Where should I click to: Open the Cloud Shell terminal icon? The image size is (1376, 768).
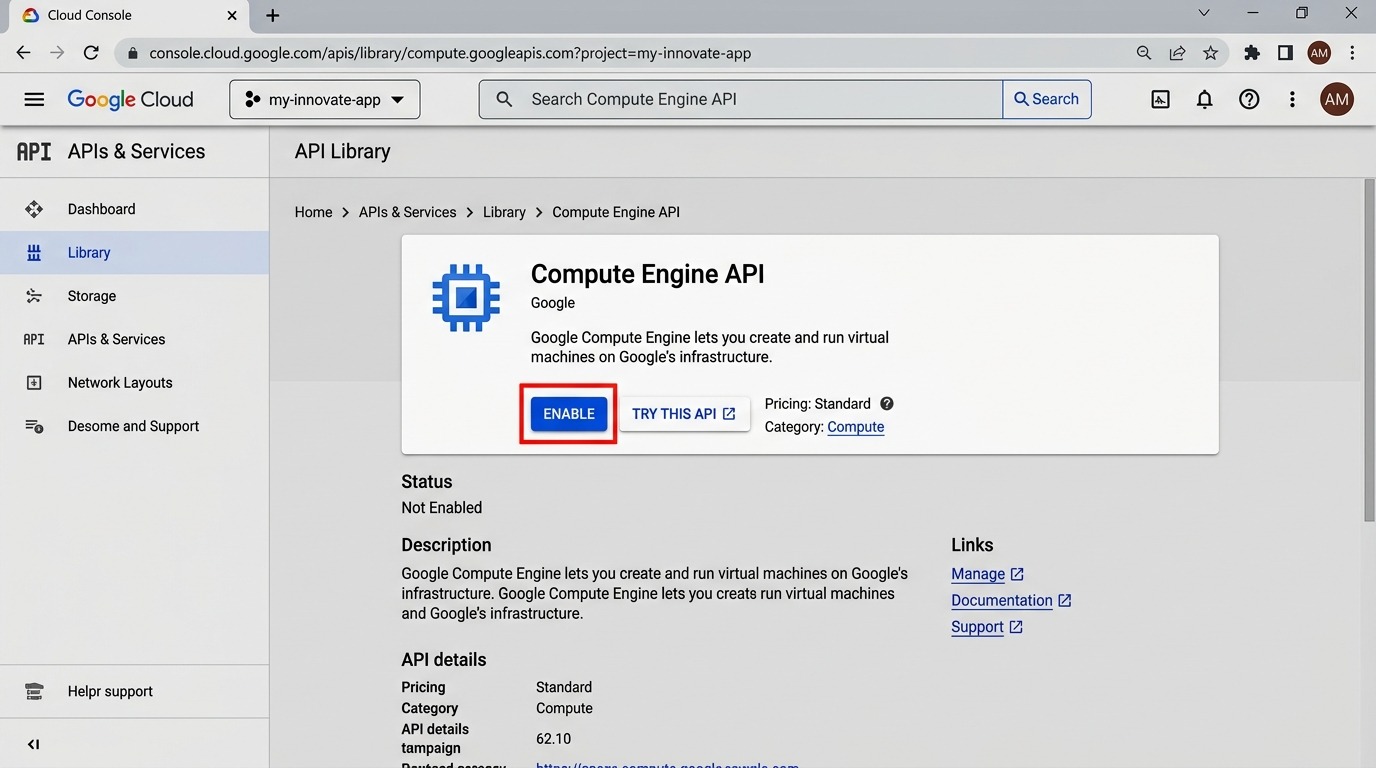tap(1160, 99)
